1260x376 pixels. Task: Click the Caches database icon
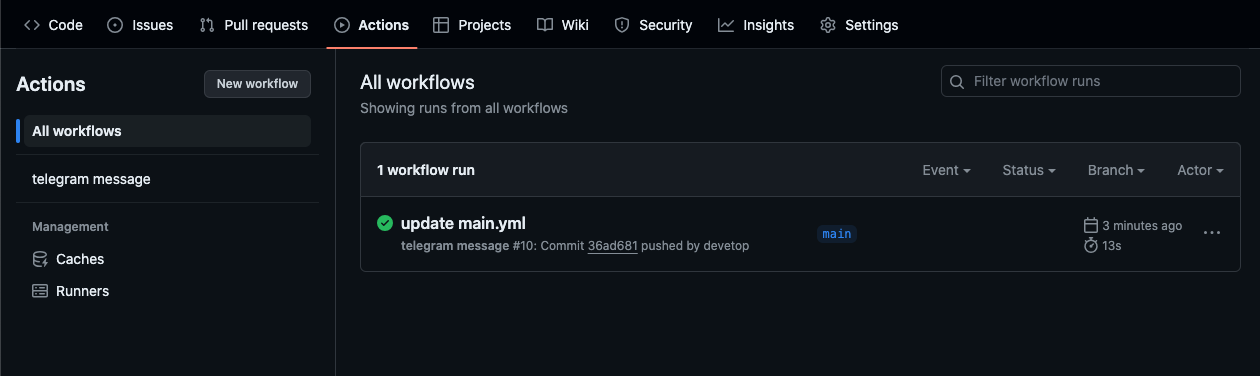(x=40, y=259)
